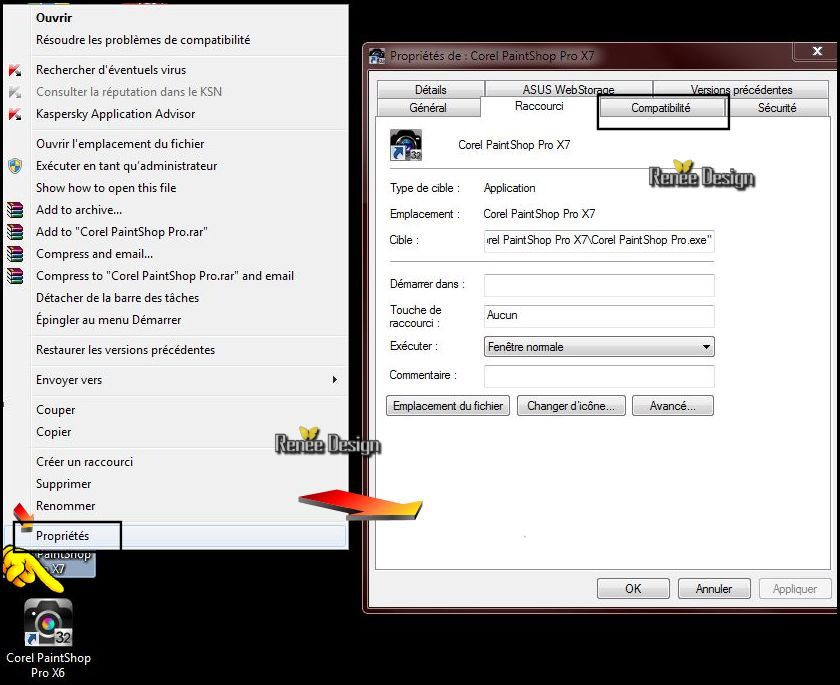The height and width of the screenshot is (685, 840).
Task: Select Add to archive... menu entry
Action: click(x=79, y=210)
